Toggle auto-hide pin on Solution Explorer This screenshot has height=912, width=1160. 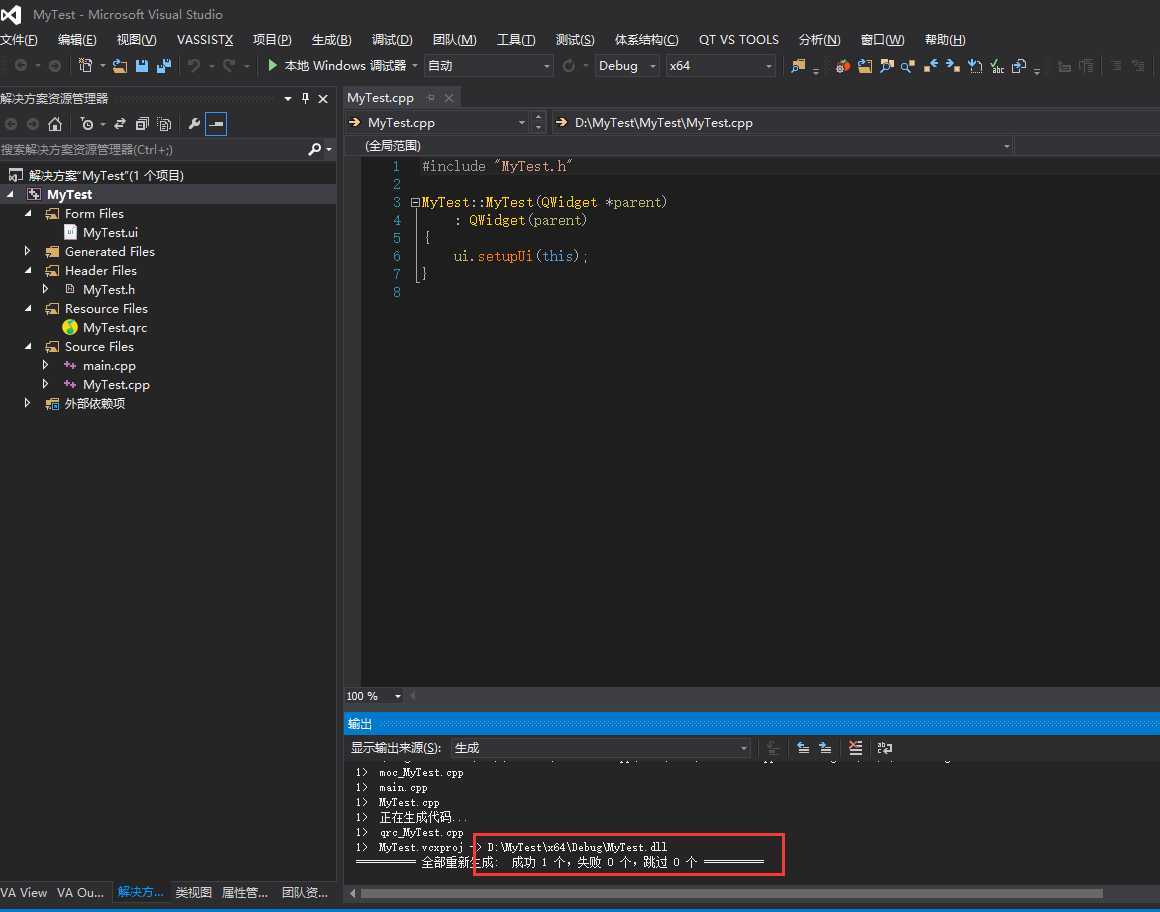tap(306, 98)
